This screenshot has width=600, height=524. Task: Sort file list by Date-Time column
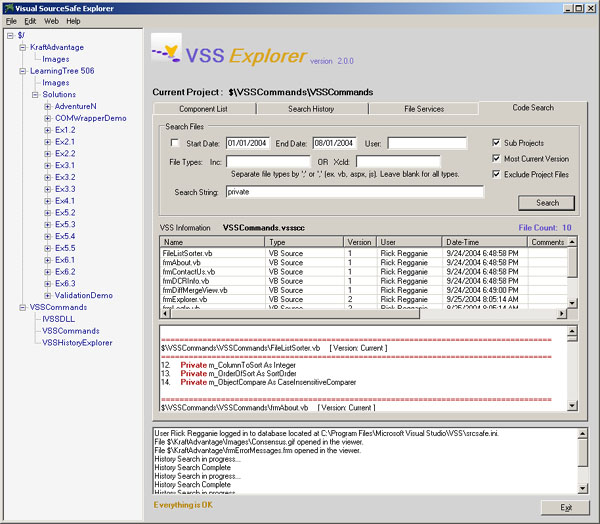(x=484, y=242)
